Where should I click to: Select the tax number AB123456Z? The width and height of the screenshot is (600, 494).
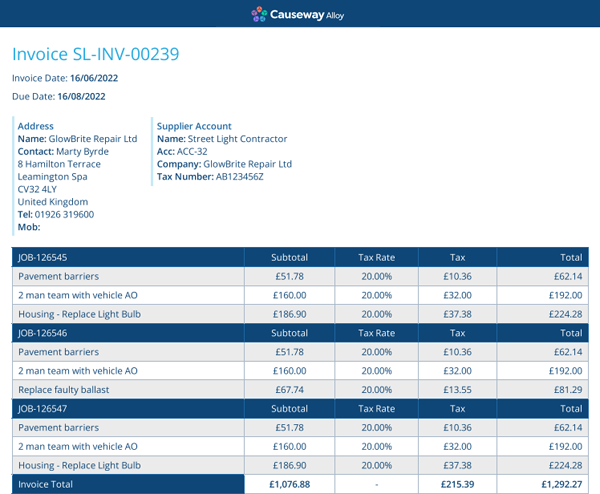click(240, 177)
